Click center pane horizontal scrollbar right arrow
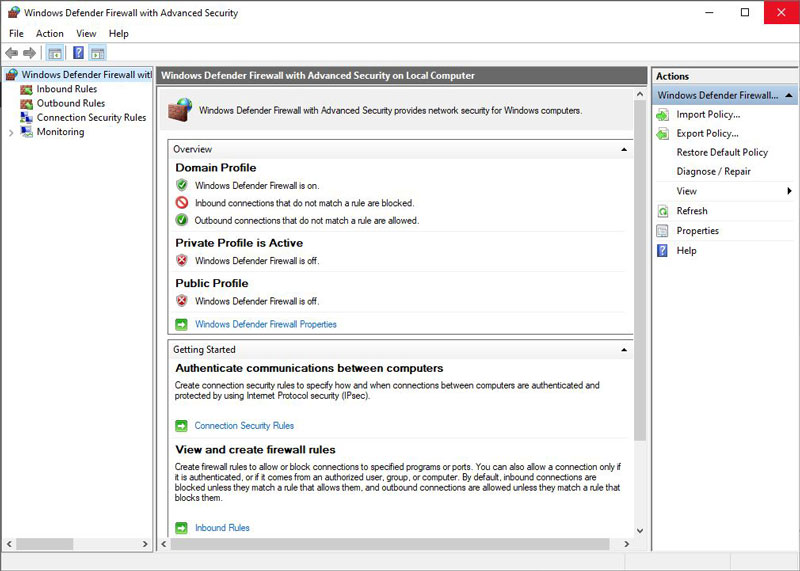 pos(627,544)
